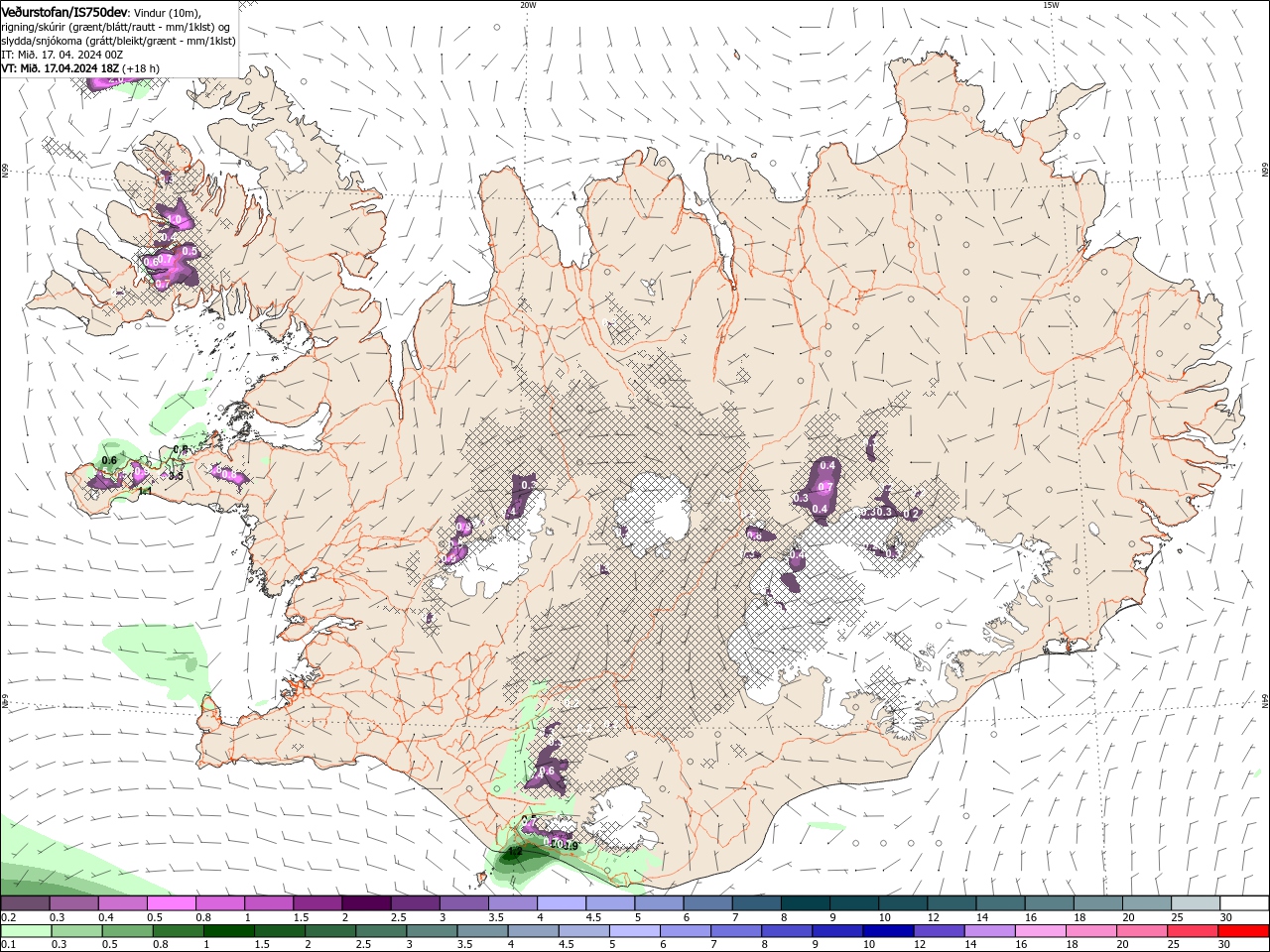This screenshot has width=1270, height=952.
Task: Click the 20W longitude label at top
Action: pyautogui.click(x=528, y=5)
